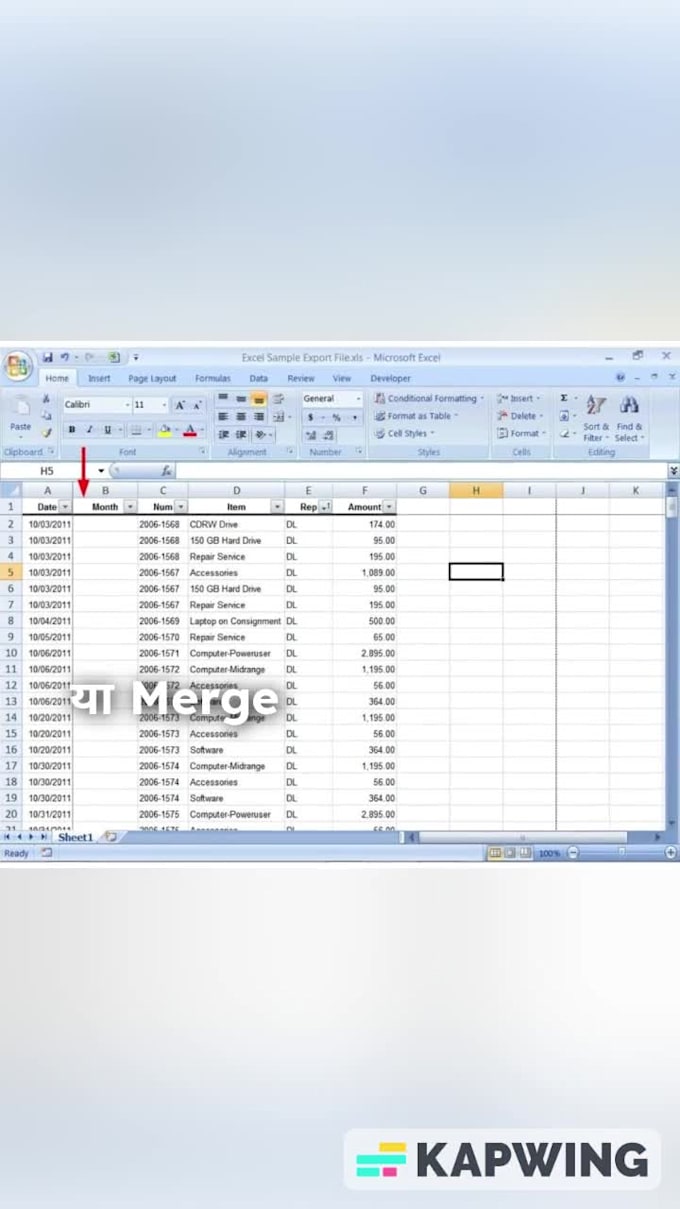Increase font size with Grow Font icon

(180, 405)
